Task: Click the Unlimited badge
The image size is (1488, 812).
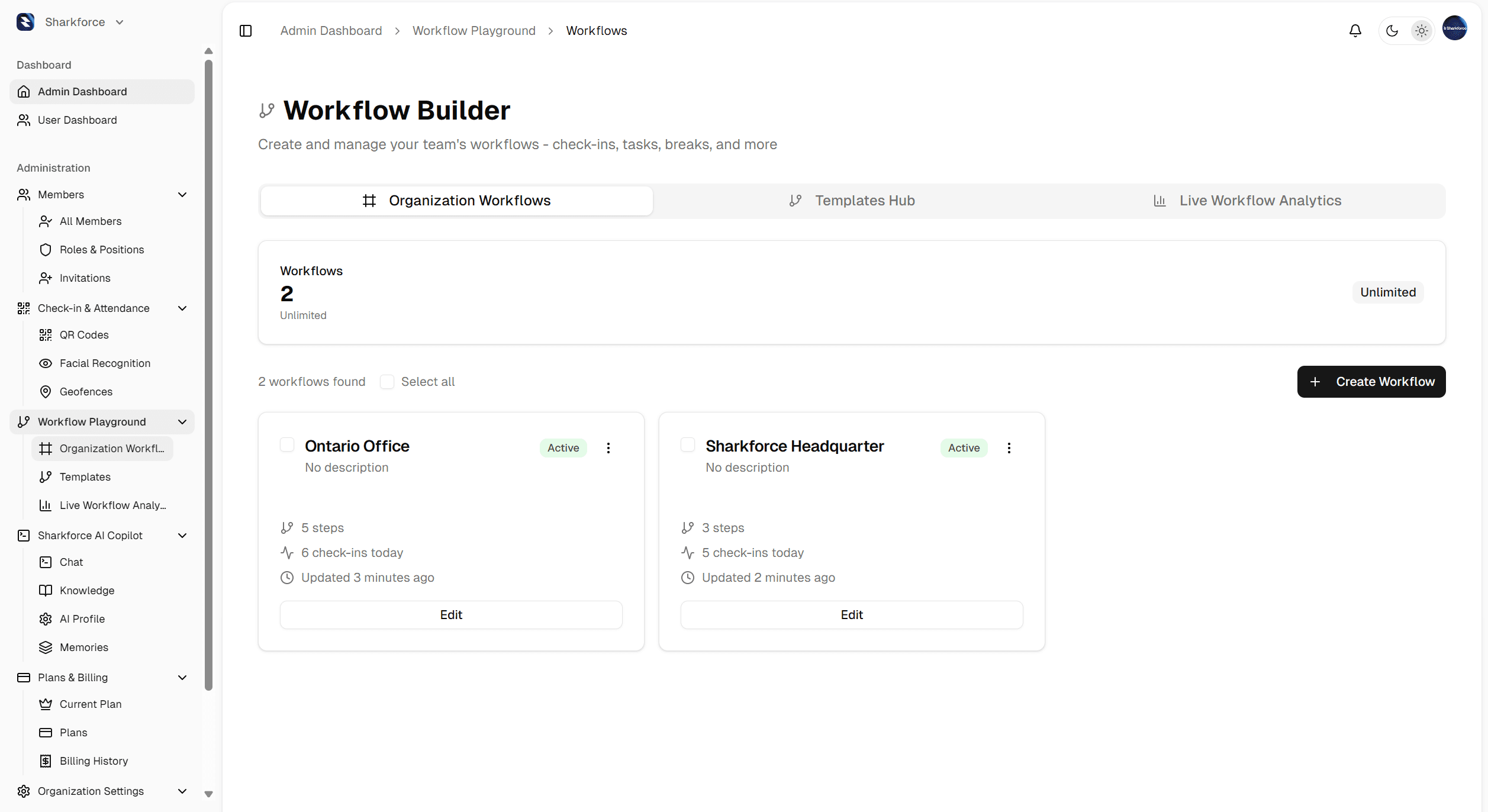Action: coord(1387,292)
